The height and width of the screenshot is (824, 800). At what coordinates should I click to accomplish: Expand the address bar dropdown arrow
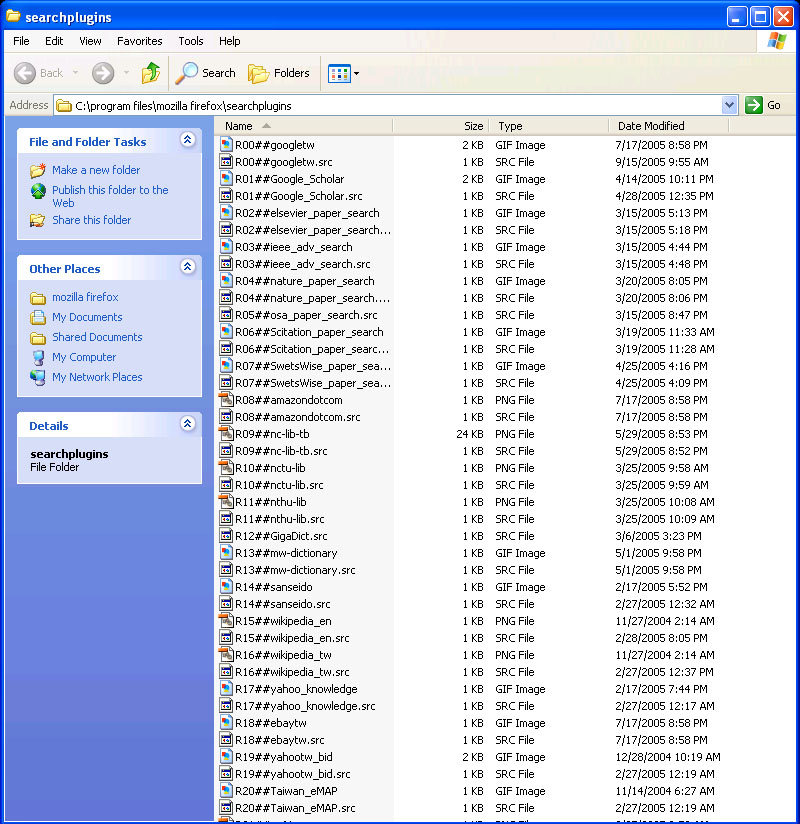pos(729,105)
